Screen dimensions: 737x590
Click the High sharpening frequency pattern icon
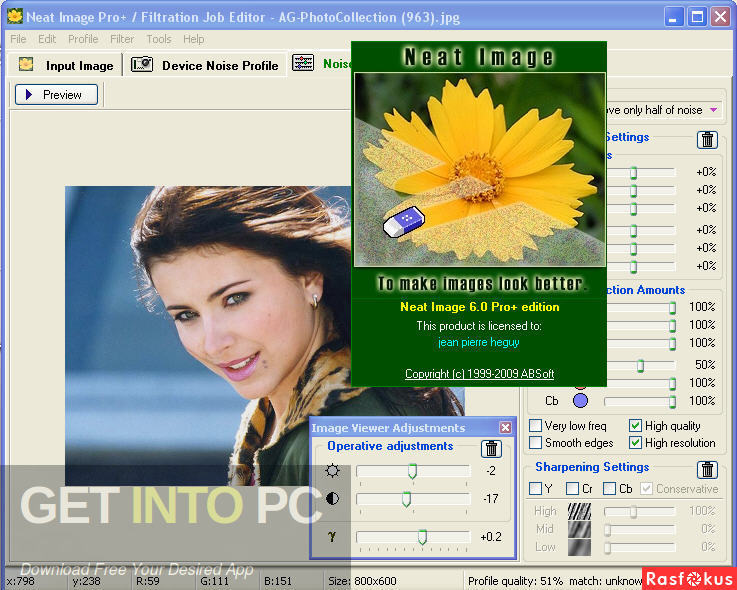(x=579, y=511)
